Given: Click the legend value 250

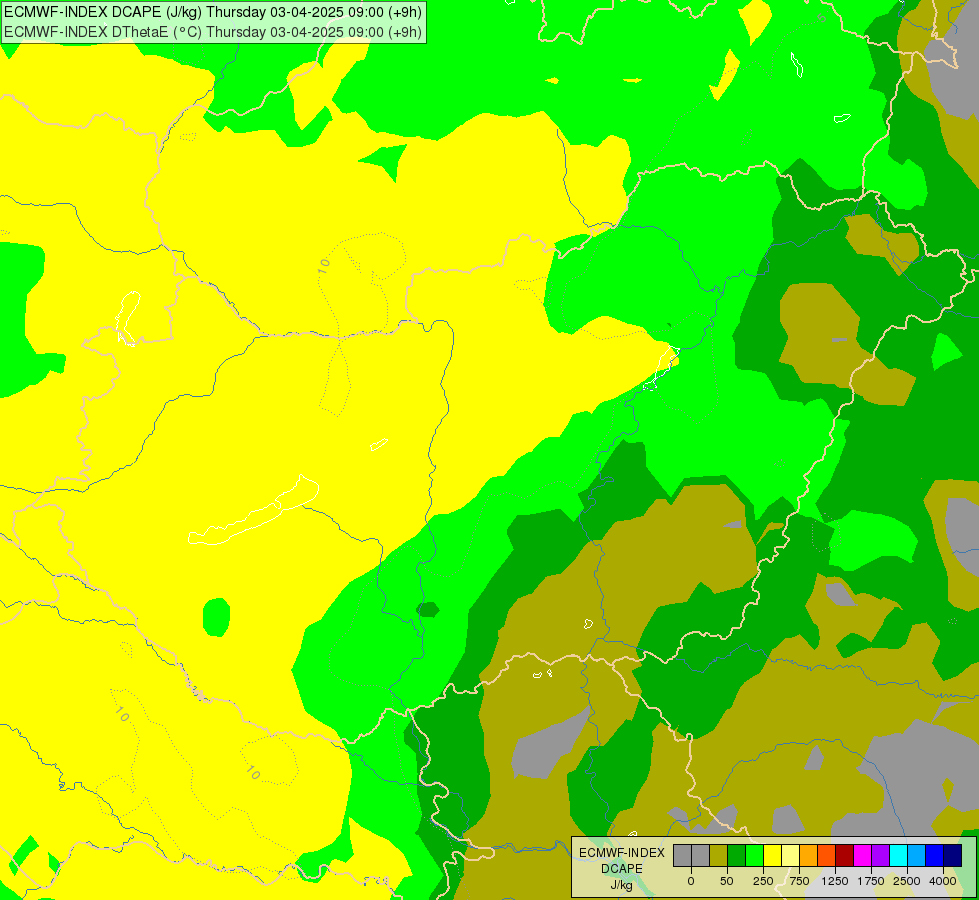Looking at the screenshot, I should [x=763, y=881].
